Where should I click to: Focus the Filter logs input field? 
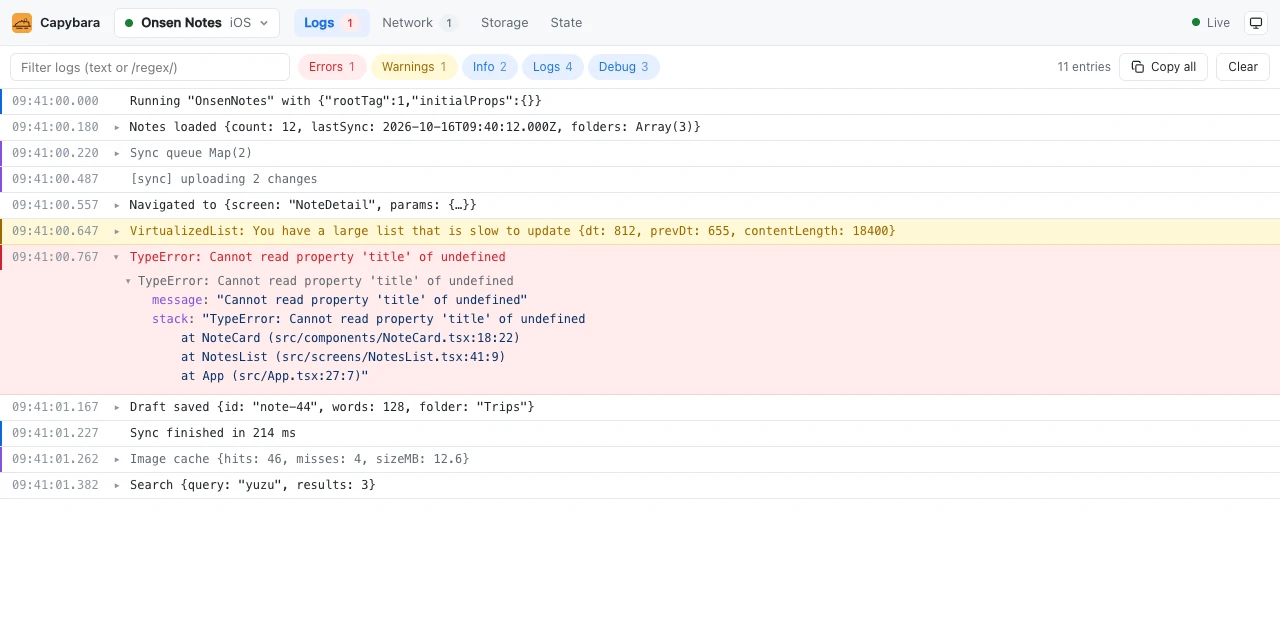click(150, 67)
